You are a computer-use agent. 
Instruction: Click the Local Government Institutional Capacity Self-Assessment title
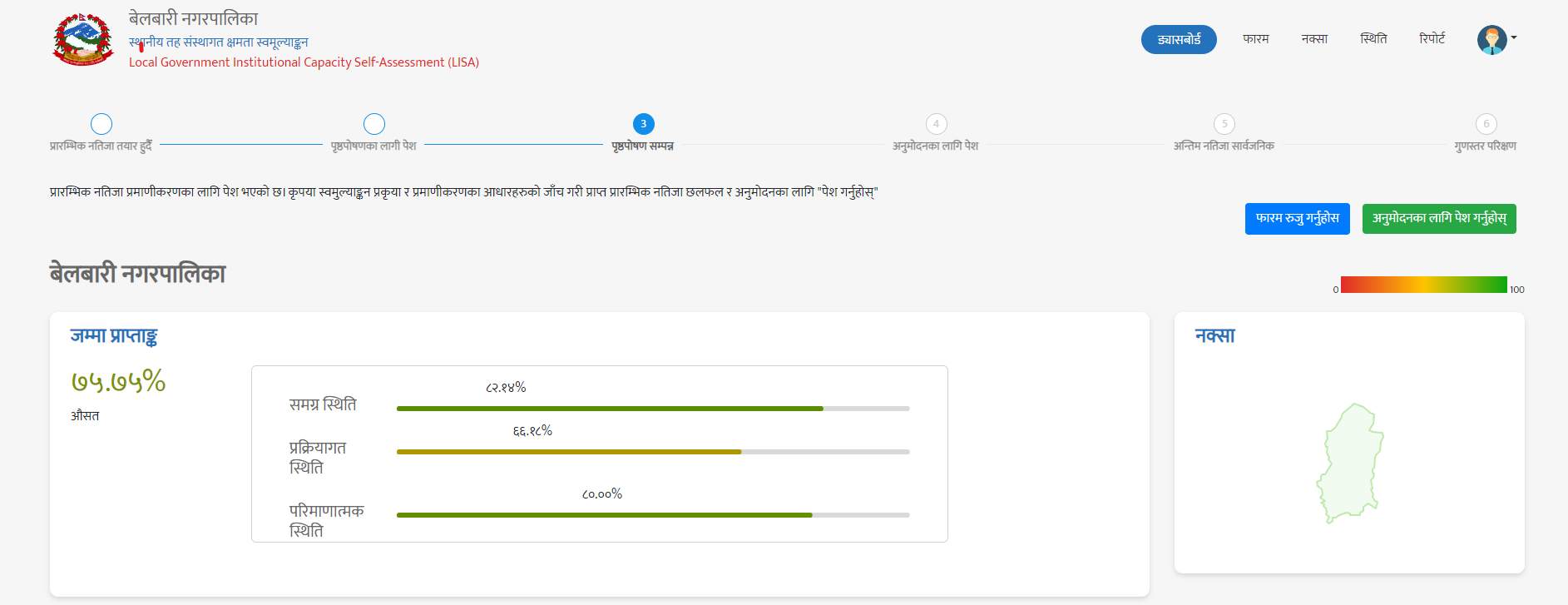(x=304, y=62)
